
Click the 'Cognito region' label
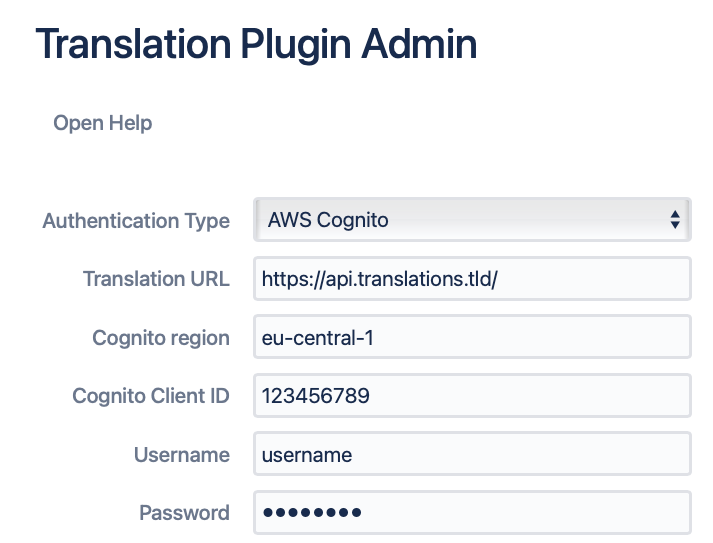(161, 338)
